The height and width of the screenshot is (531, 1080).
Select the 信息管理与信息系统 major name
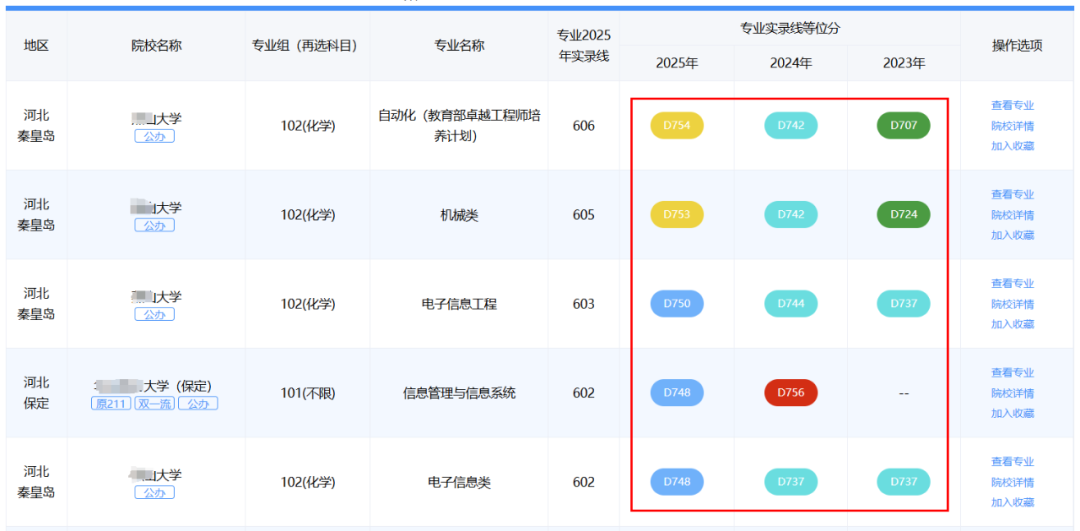[459, 393]
